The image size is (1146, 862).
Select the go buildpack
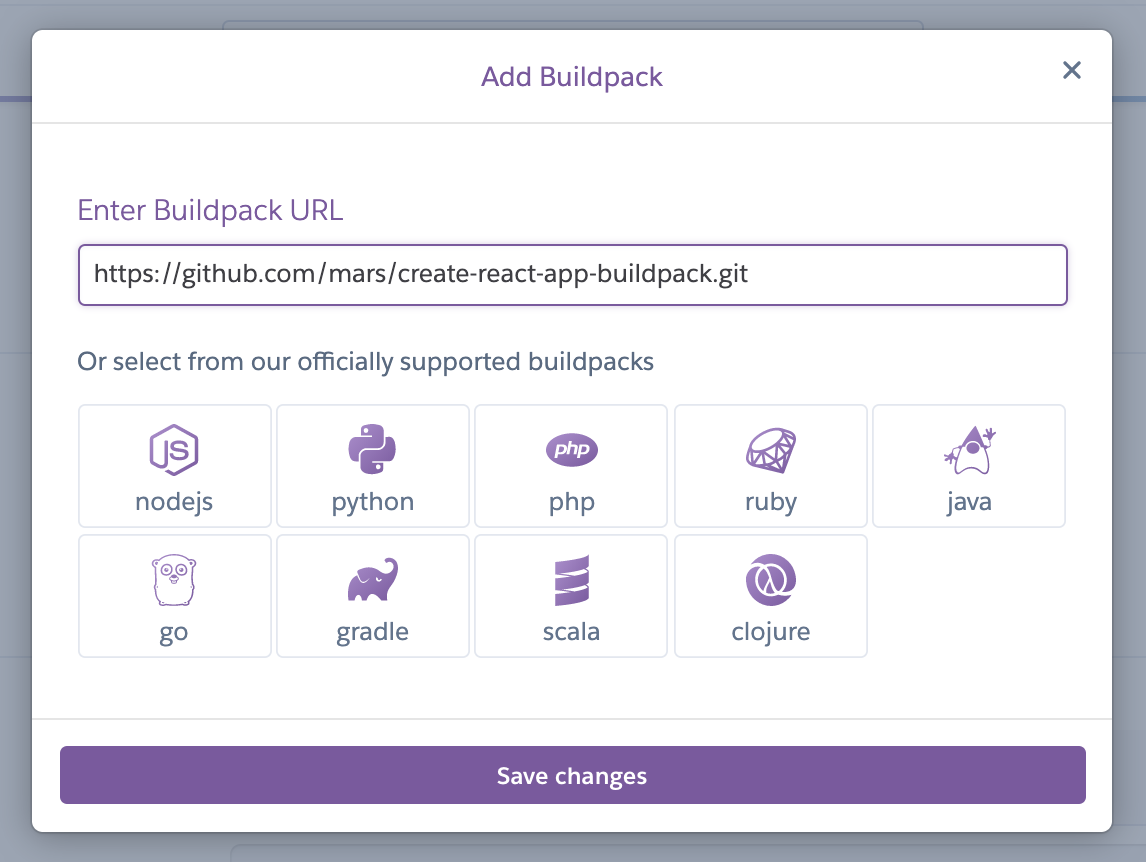pyautogui.click(x=175, y=596)
